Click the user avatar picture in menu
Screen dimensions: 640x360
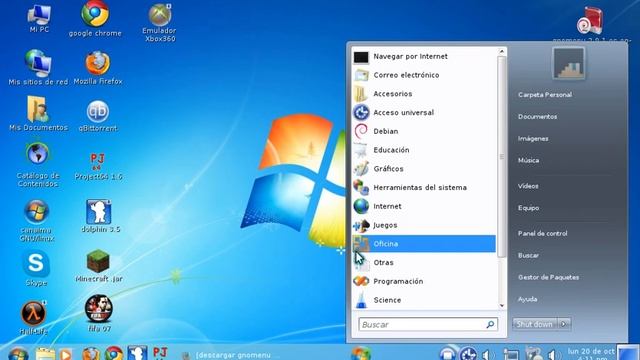tap(569, 63)
